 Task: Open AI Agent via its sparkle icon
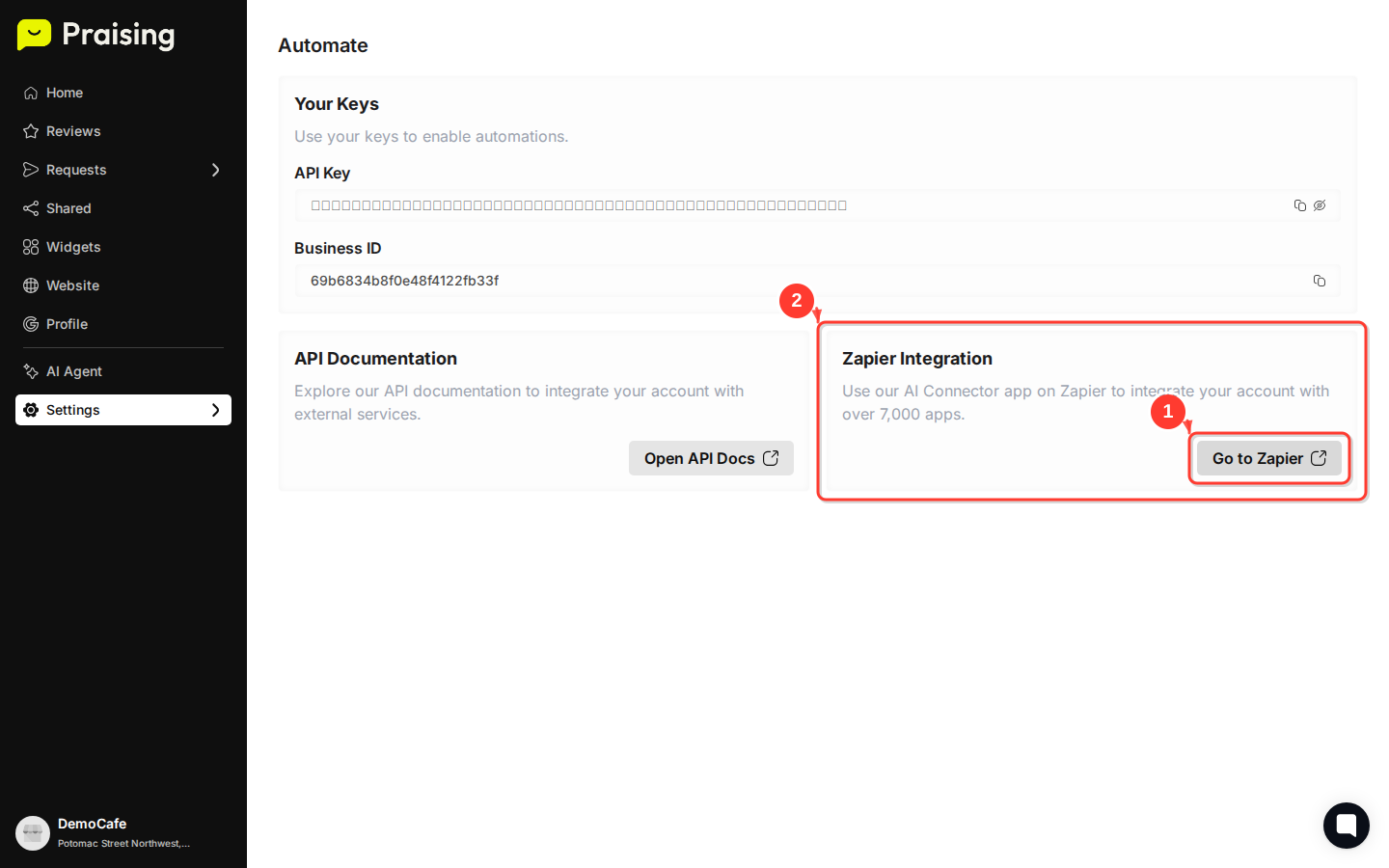click(30, 371)
